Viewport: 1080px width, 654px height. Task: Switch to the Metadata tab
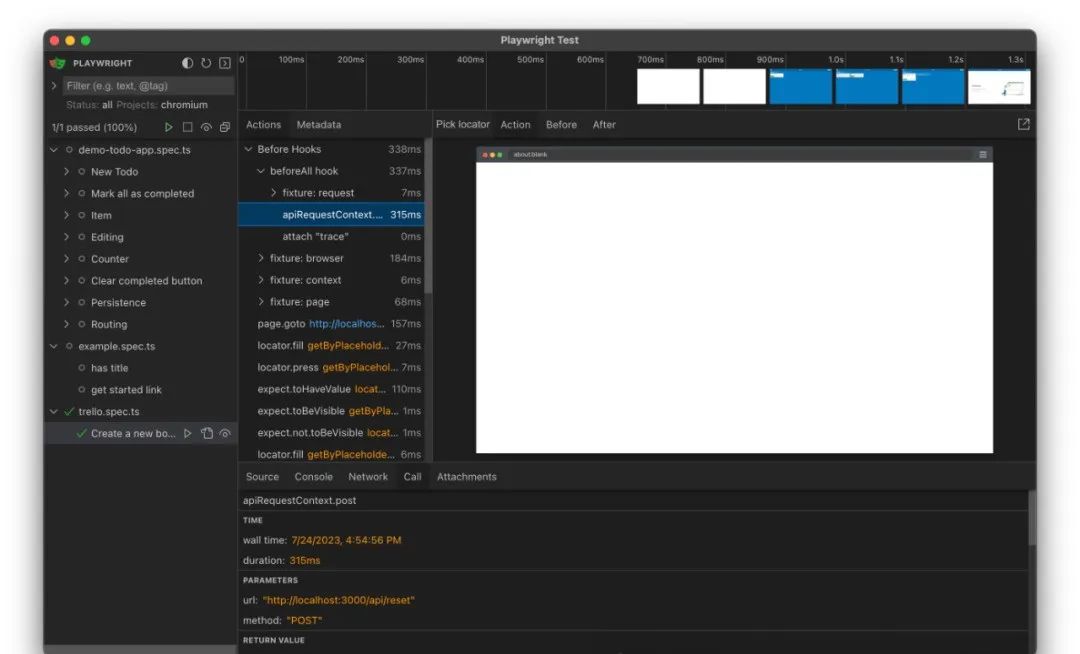318,125
